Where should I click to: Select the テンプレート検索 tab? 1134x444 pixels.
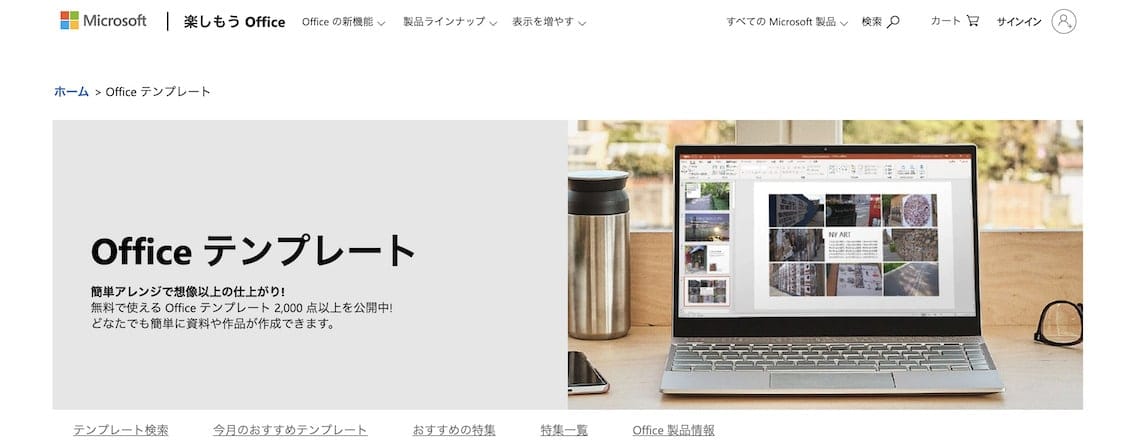(121, 430)
